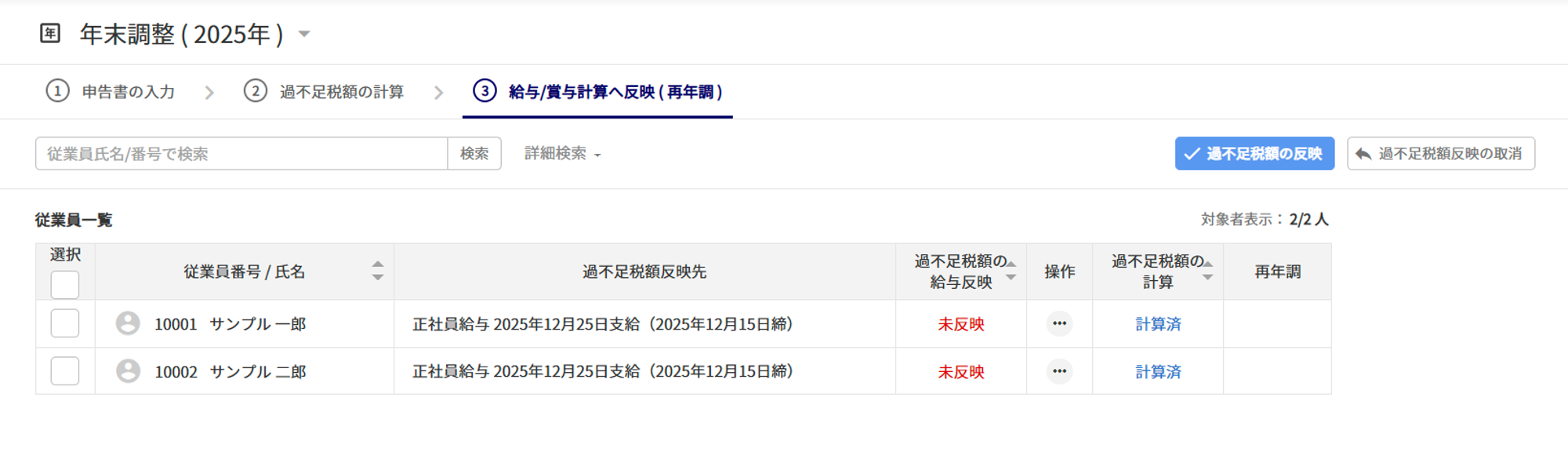Click the 過不足税額の反映 button

click(1254, 154)
